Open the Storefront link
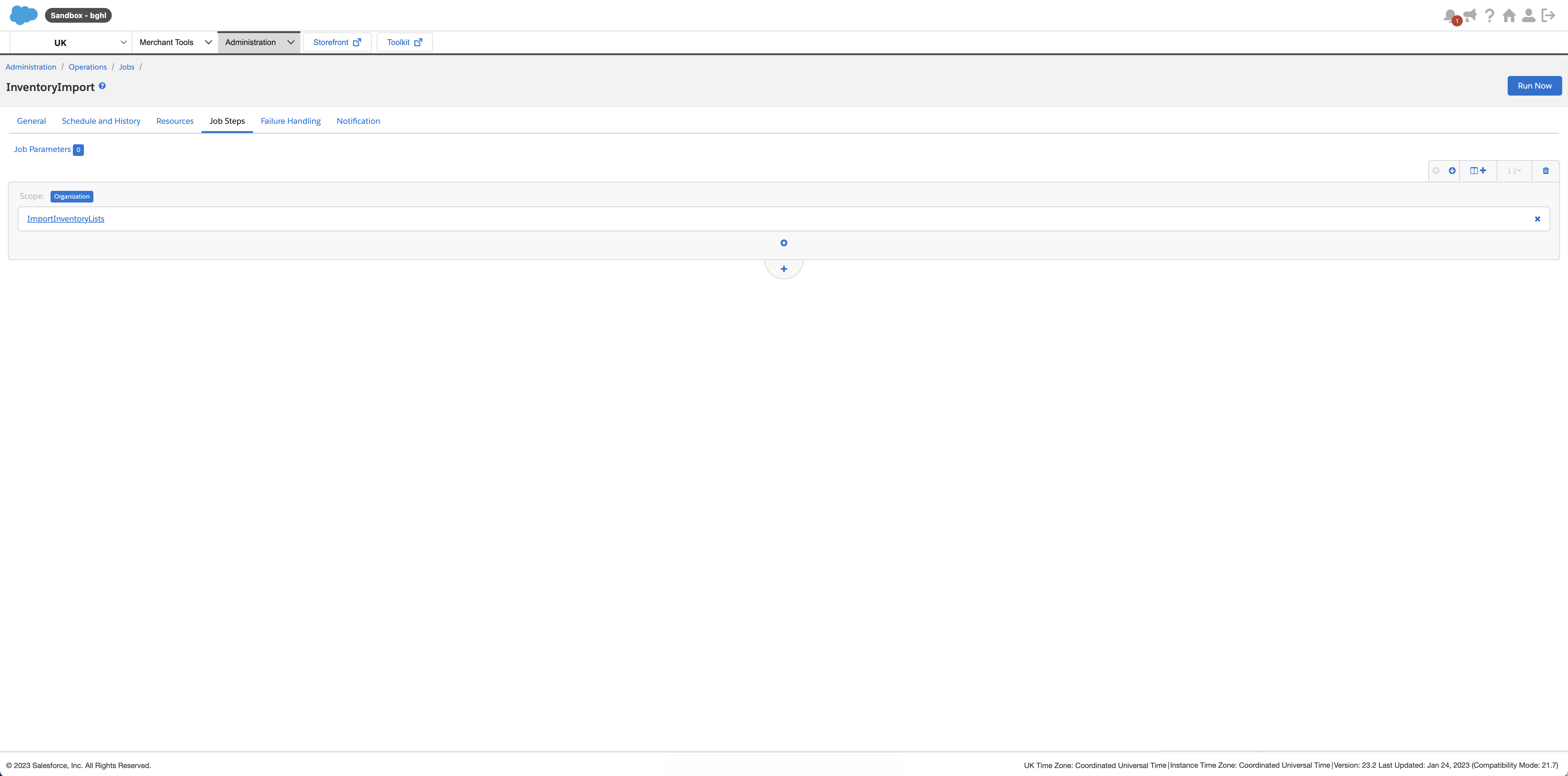Viewport: 1568px width, 776px height. tap(337, 43)
